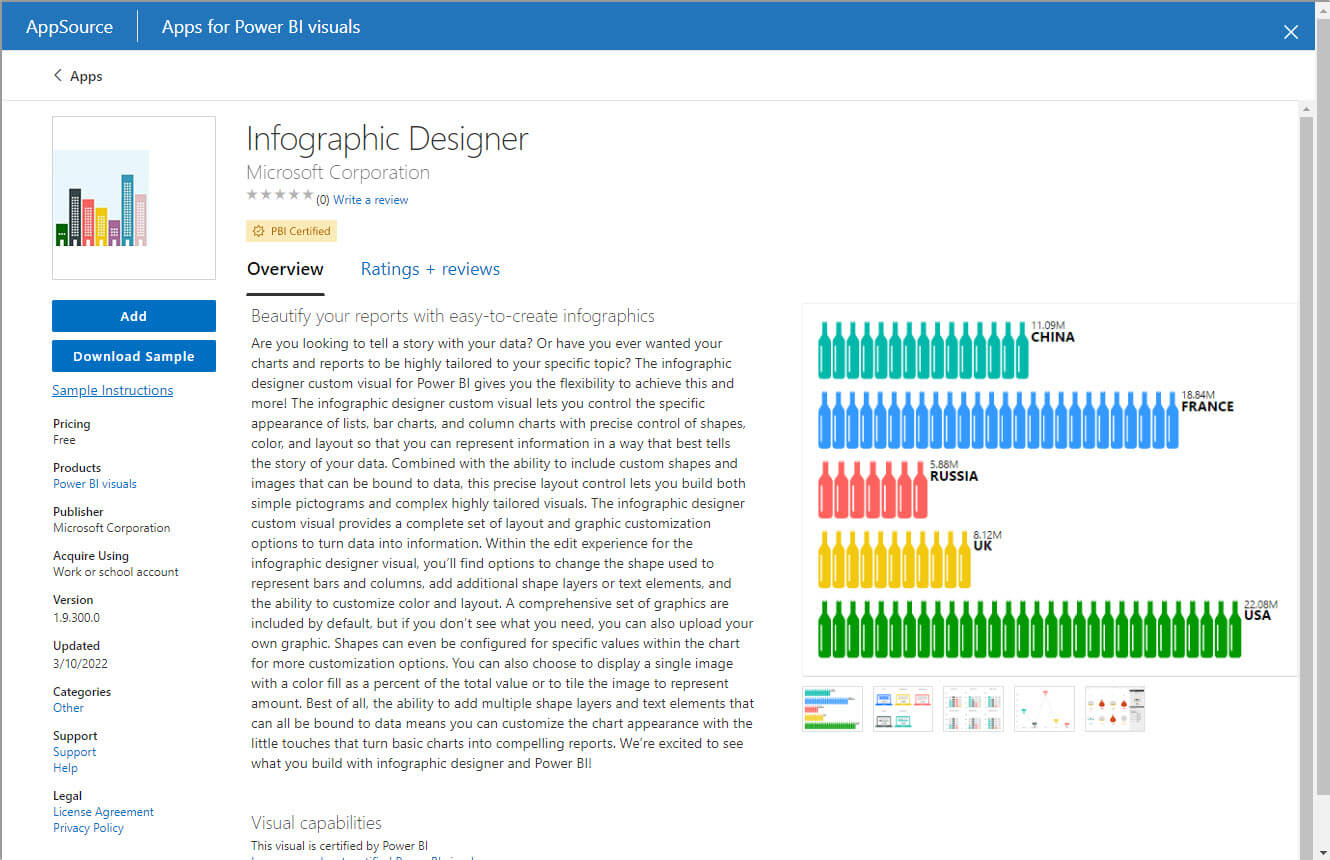Switch to Ratings + reviews tab

pyautogui.click(x=430, y=269)
